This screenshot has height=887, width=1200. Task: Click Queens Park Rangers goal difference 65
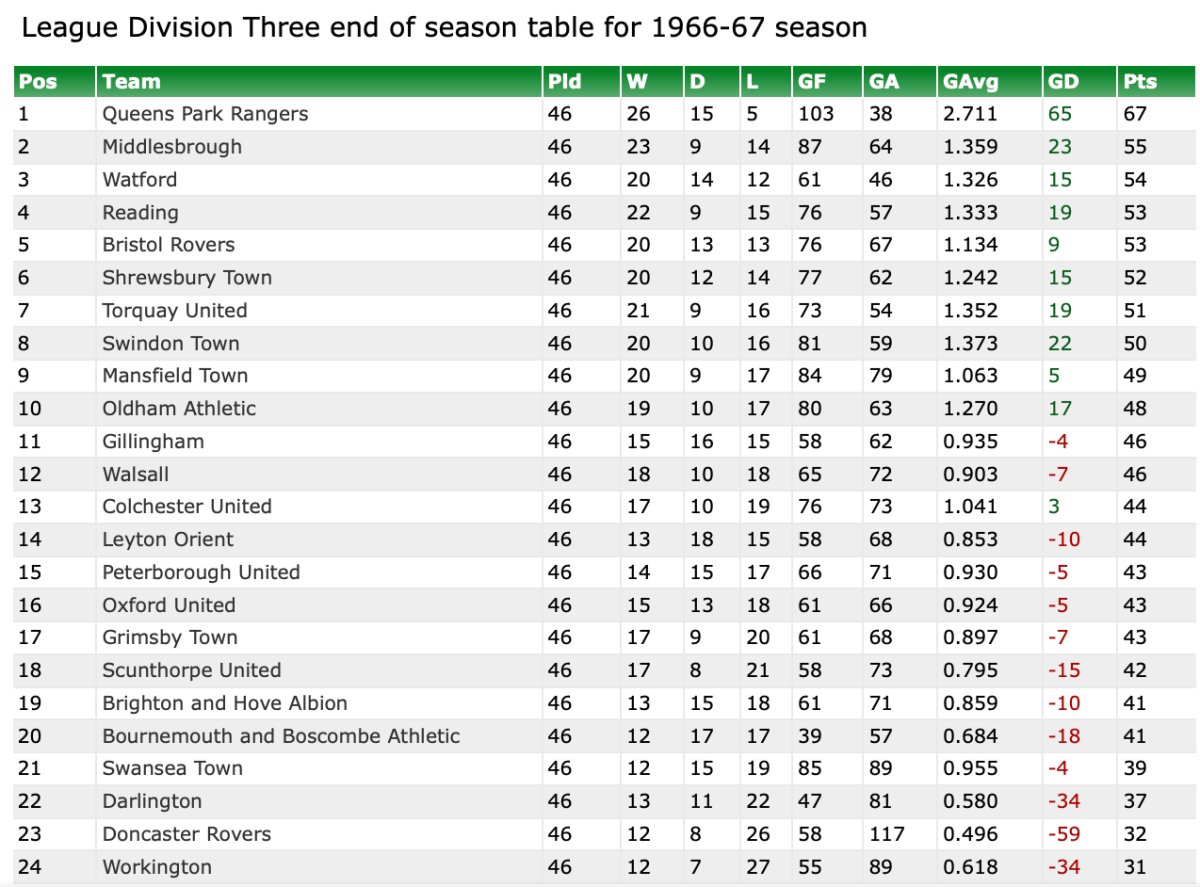coord(1060,114)
